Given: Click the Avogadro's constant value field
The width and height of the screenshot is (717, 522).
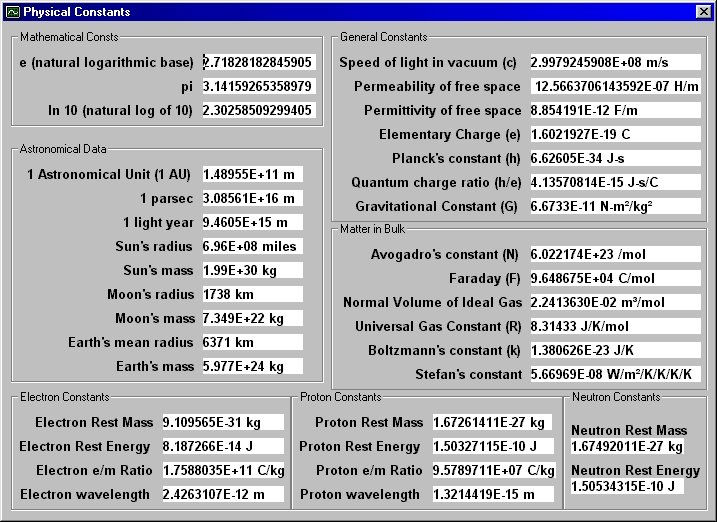Looking at the screenshot, I should click(x=615, y=254).
